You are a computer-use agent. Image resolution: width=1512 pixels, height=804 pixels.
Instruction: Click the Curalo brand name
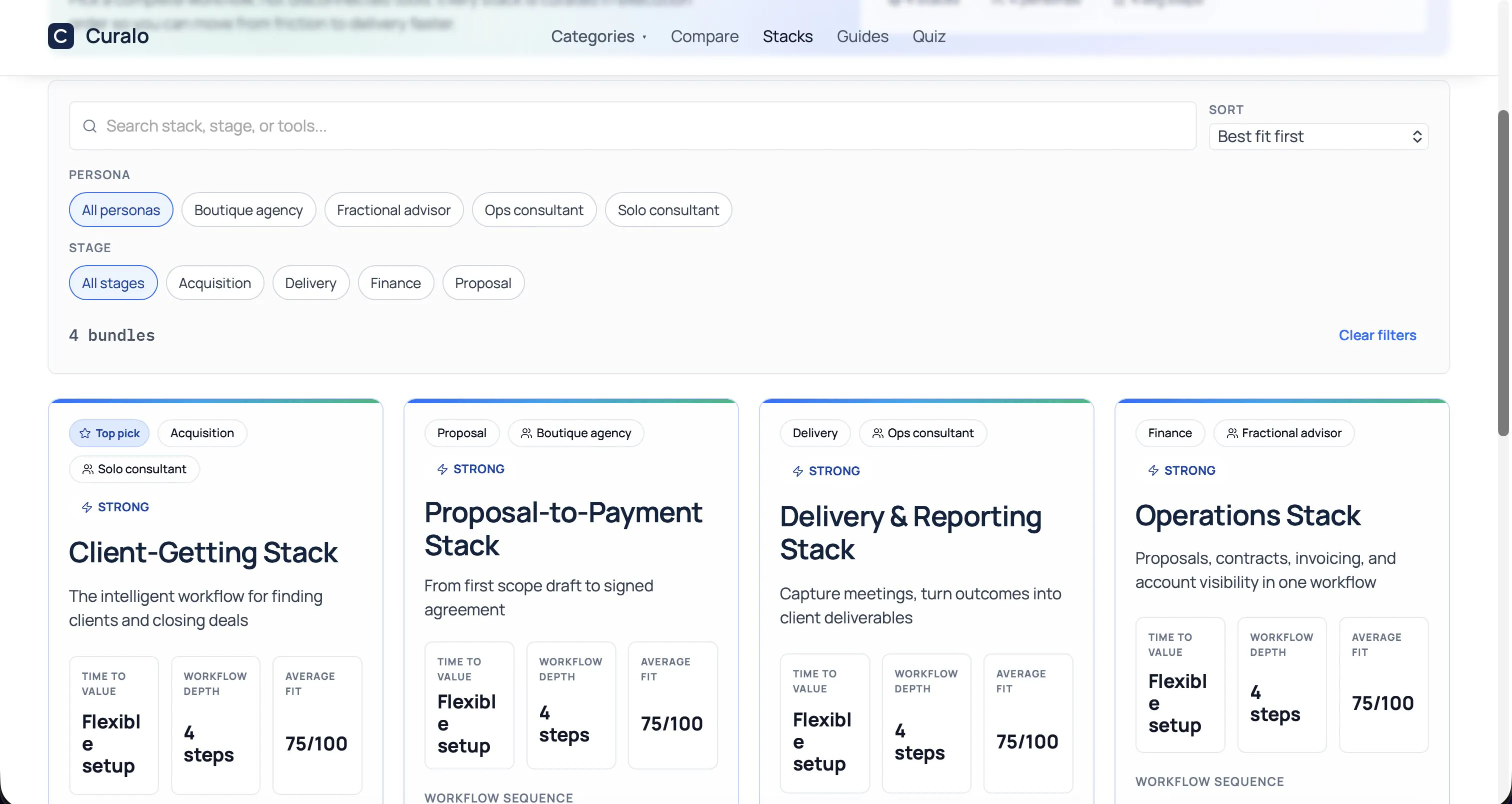[x=117, y=36]
